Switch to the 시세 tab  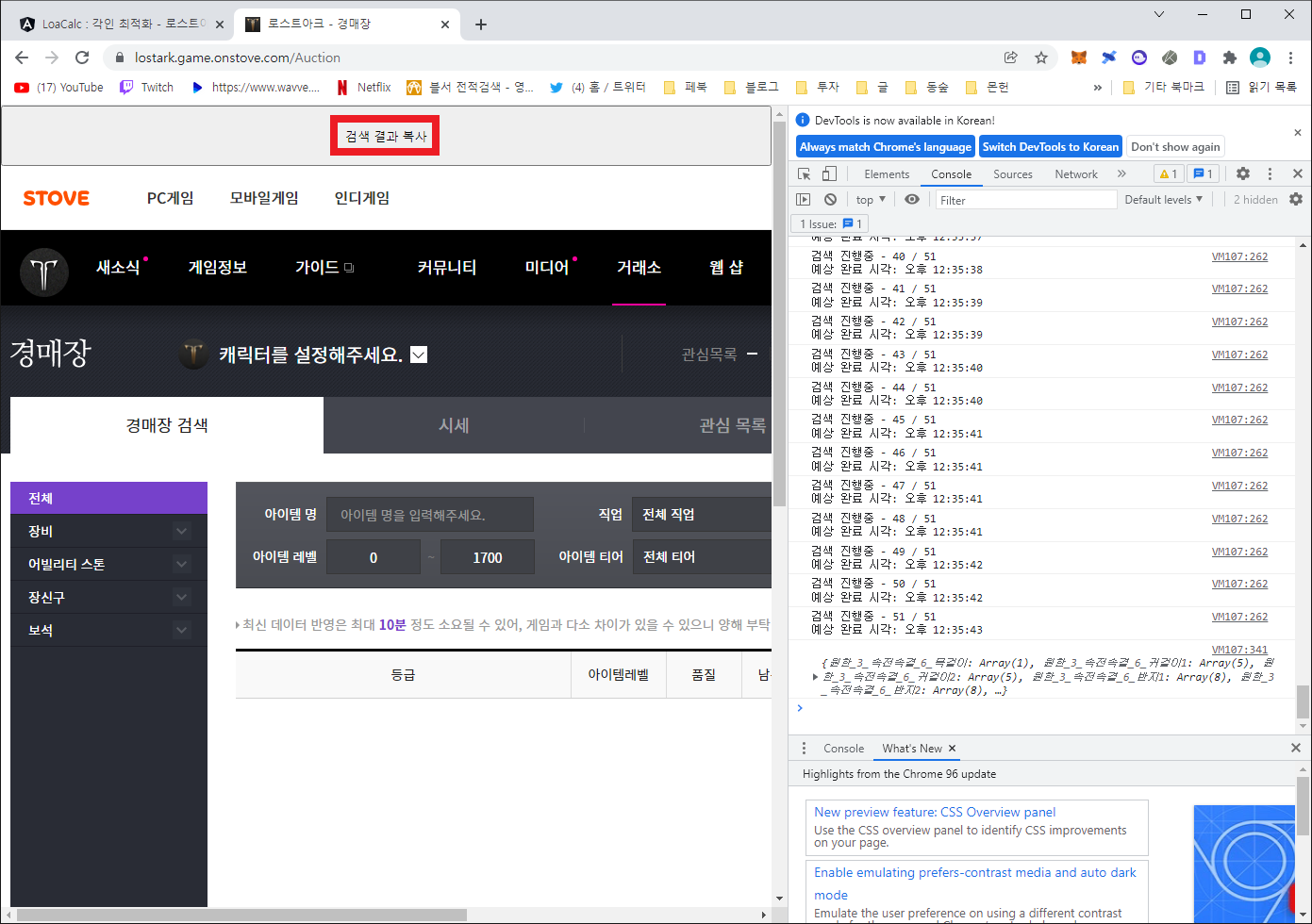pyautogui.click(x=455, y=425)
